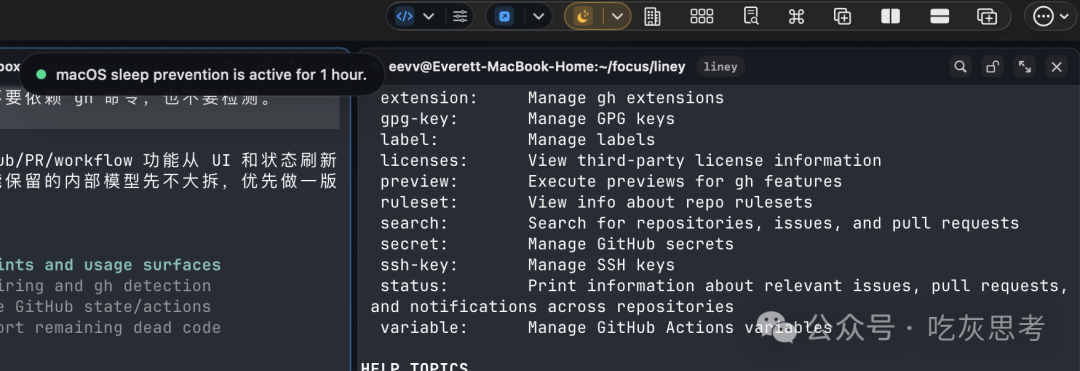The height and width of the screenshot is (371, 1080).
Task: Click the 'licenses:' command line
Action: 630,160
